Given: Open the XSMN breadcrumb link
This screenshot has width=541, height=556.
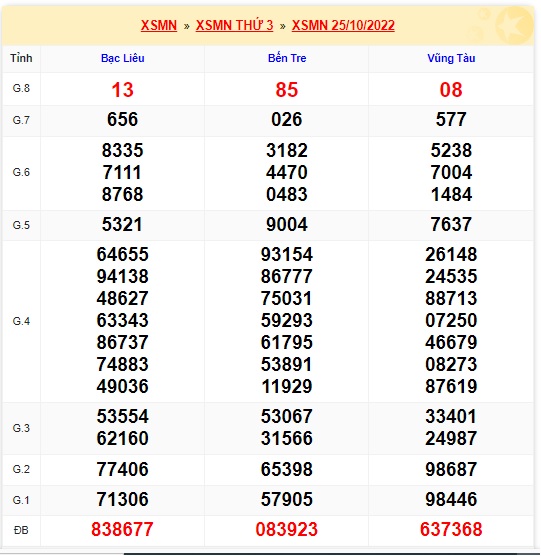Looking at the screenshot, I should (158, 25).
